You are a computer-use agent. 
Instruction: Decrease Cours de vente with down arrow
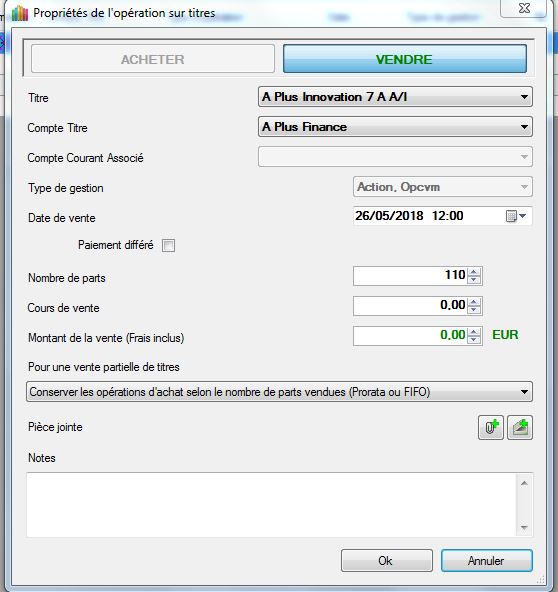coord(474,310)
